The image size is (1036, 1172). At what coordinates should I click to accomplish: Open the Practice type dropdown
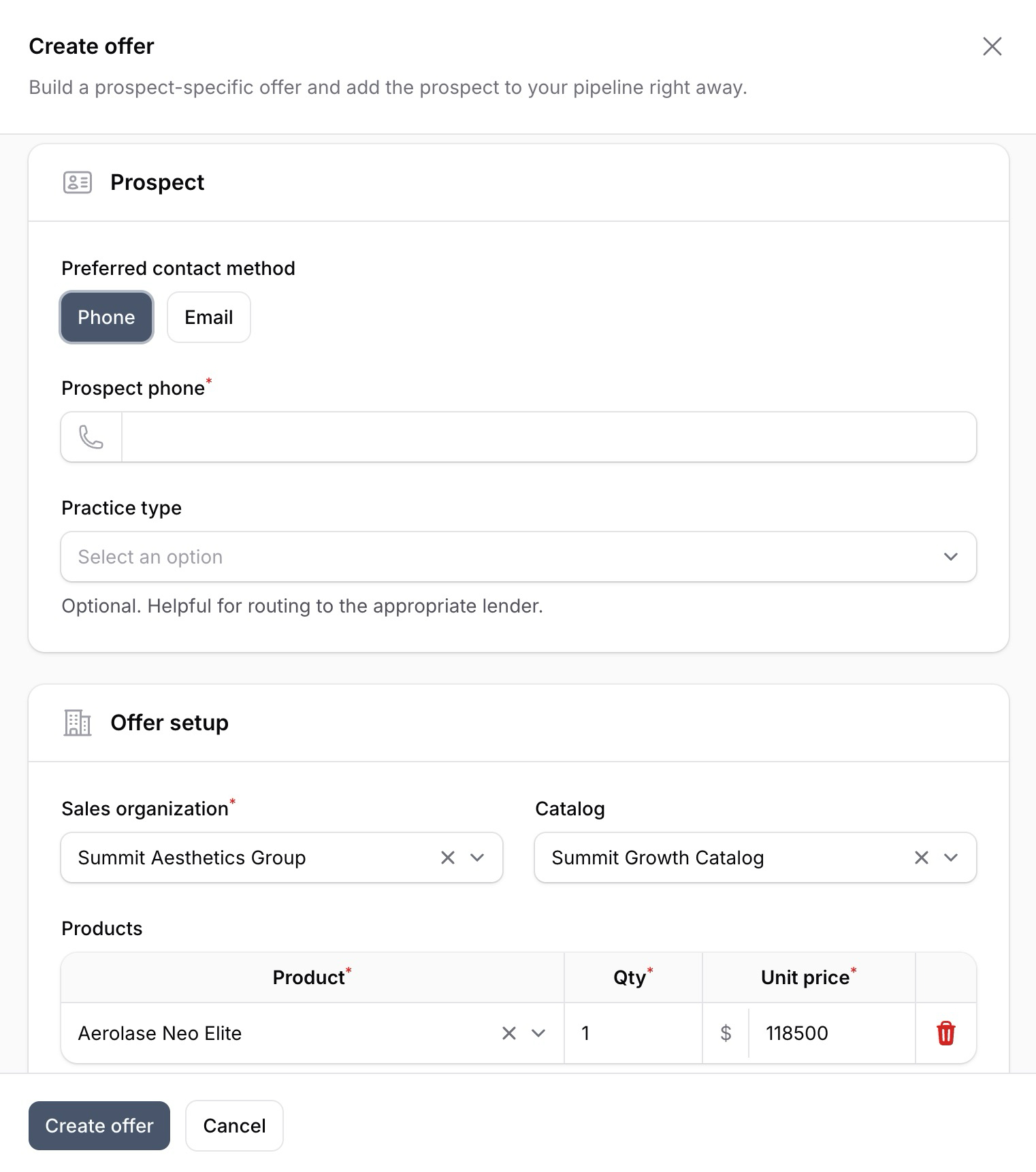(519, 557)
